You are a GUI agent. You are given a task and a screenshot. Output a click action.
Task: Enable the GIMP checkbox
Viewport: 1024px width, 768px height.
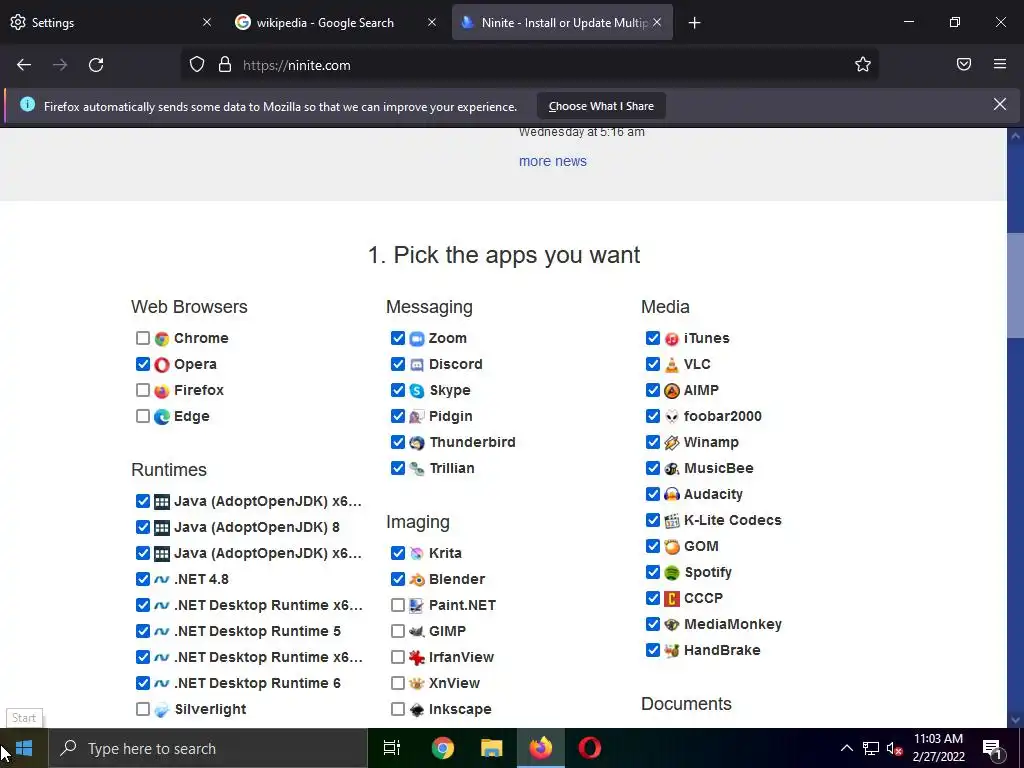398,631
